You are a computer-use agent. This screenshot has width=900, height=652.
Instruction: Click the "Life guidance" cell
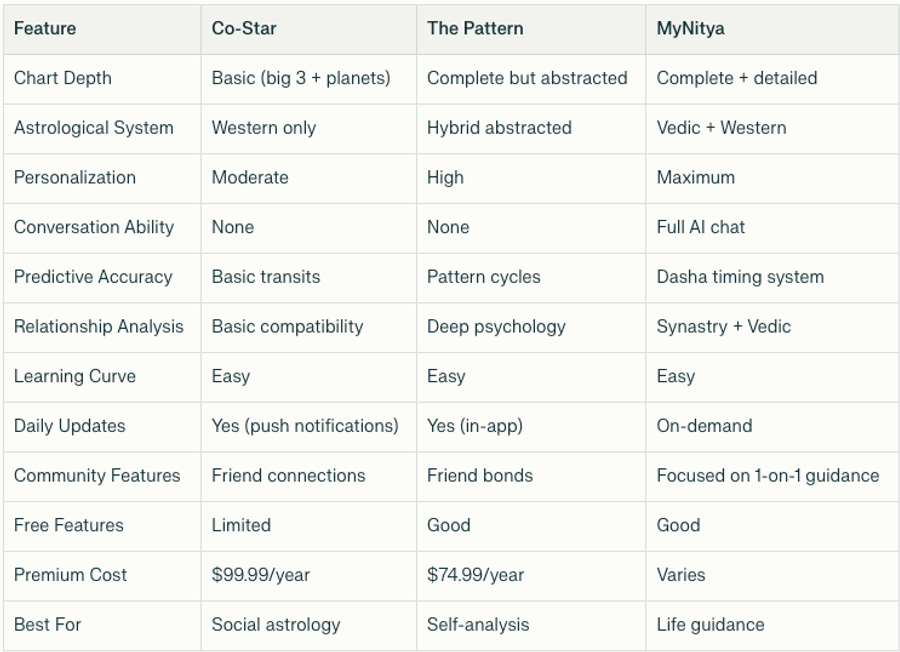(710, 625)
